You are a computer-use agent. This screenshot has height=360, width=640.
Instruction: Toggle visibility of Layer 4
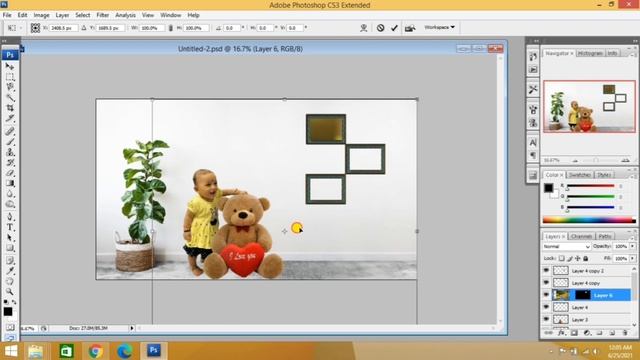(x=546, y=307)
